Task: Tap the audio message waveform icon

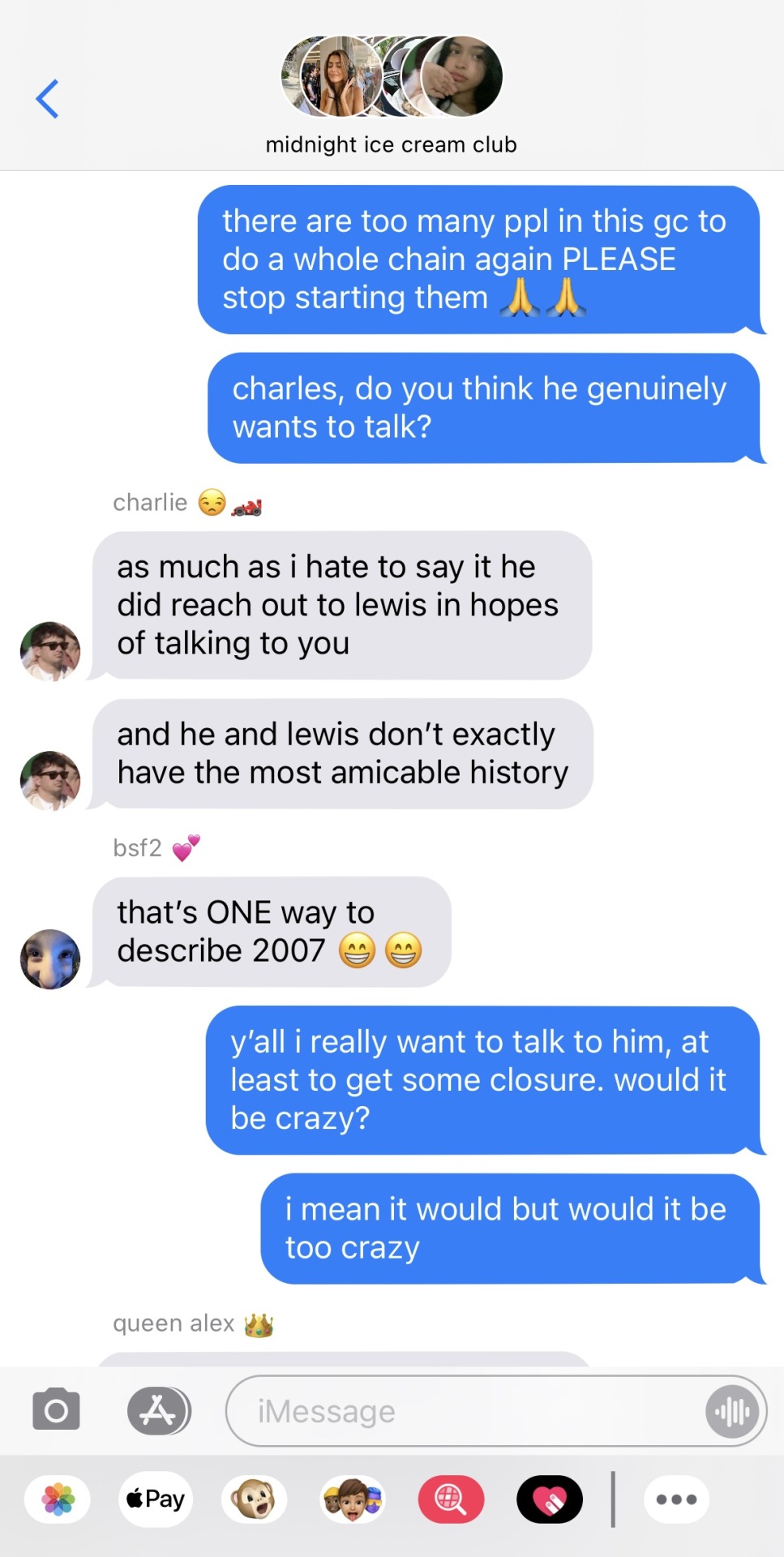Action: [x=732, y=1411]
